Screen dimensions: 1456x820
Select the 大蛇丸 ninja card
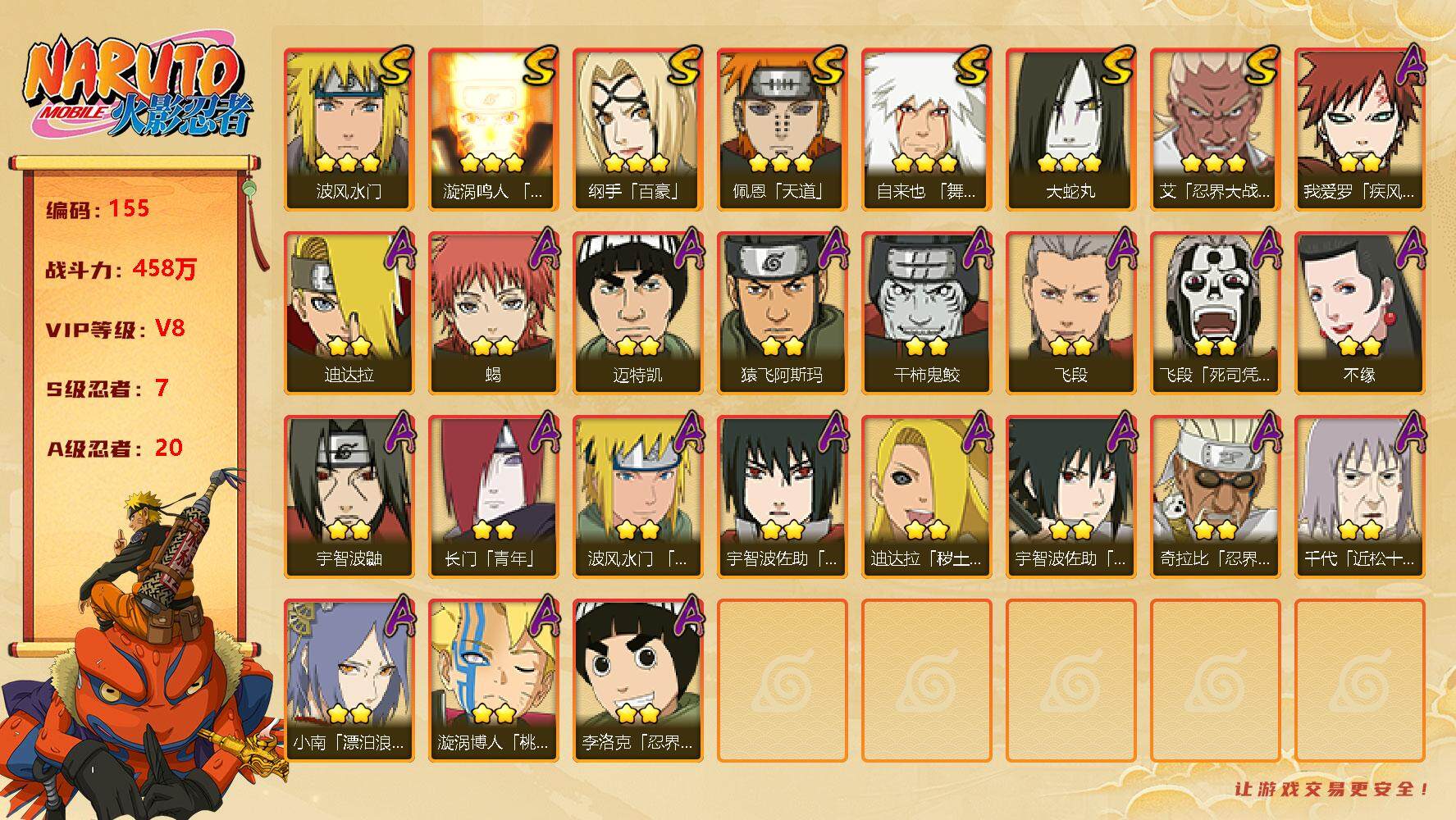point(1071,130)
